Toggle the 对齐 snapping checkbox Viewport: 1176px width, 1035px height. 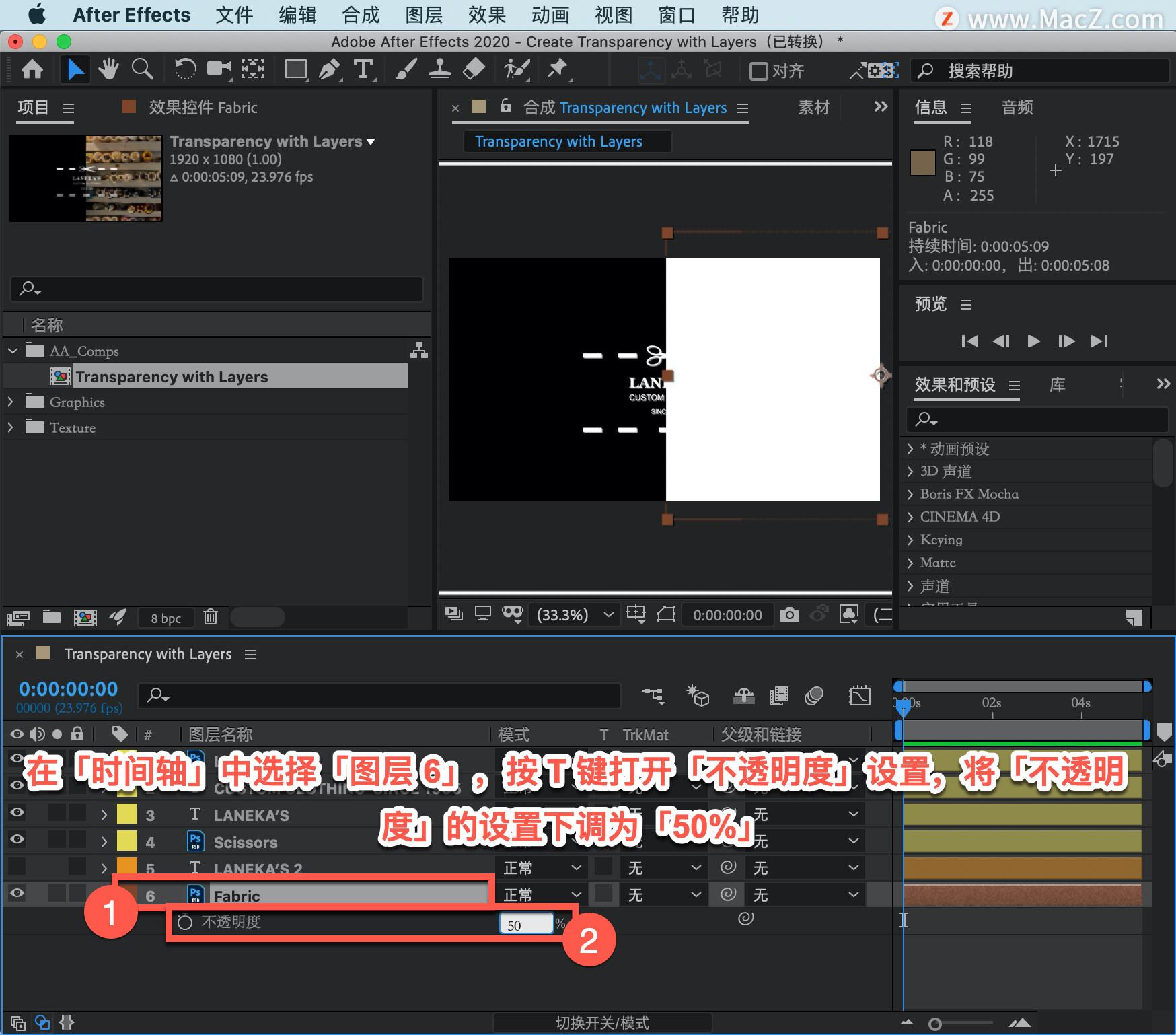pyautogui.click(x=759, y=71)
